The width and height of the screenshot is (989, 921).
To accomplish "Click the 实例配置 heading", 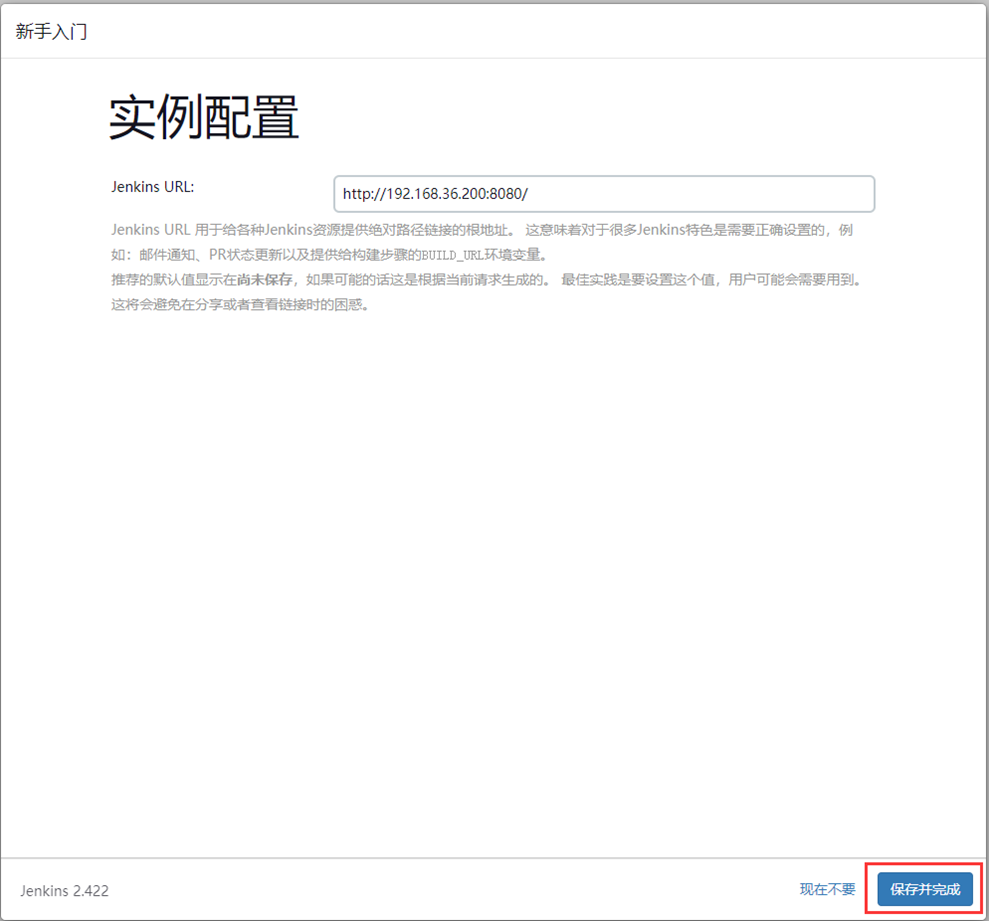I will [x=204, y=117].
